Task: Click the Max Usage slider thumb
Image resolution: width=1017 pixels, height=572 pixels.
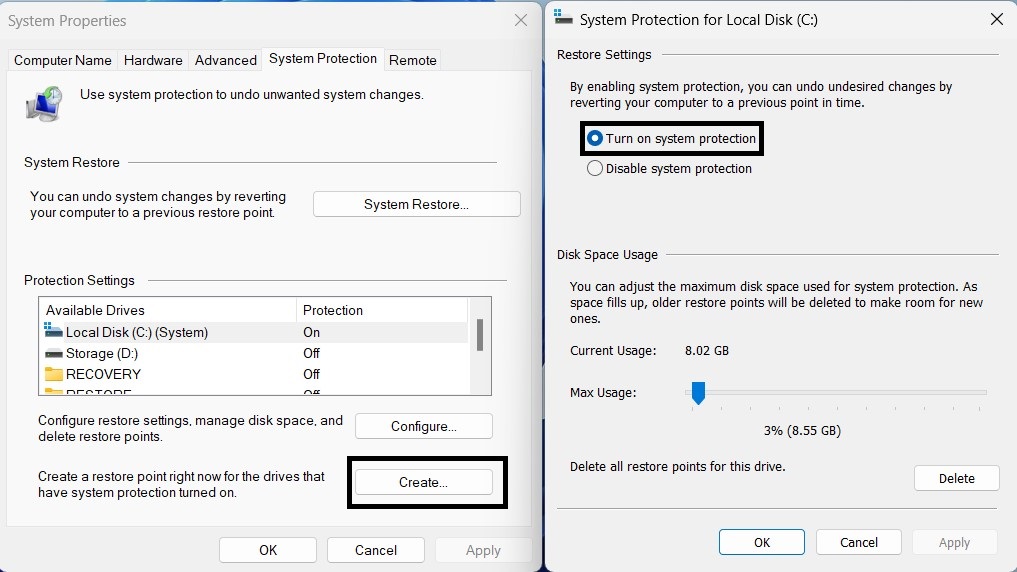Action: tap(698, 392)
